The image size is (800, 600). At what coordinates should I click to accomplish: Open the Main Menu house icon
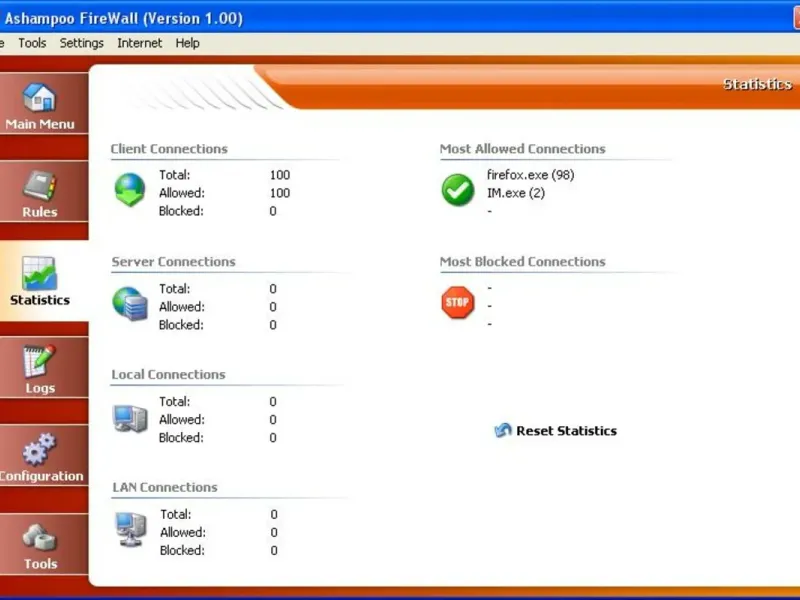click(x=39, y=97)
